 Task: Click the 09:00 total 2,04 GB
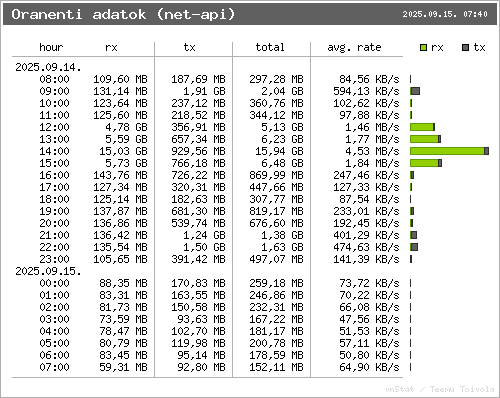[282, 91]
